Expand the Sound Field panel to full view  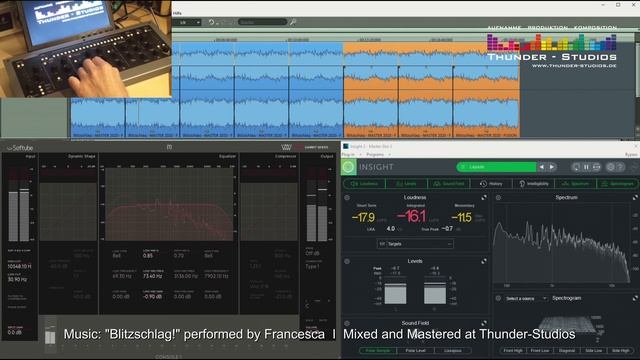tap(484, 323)
